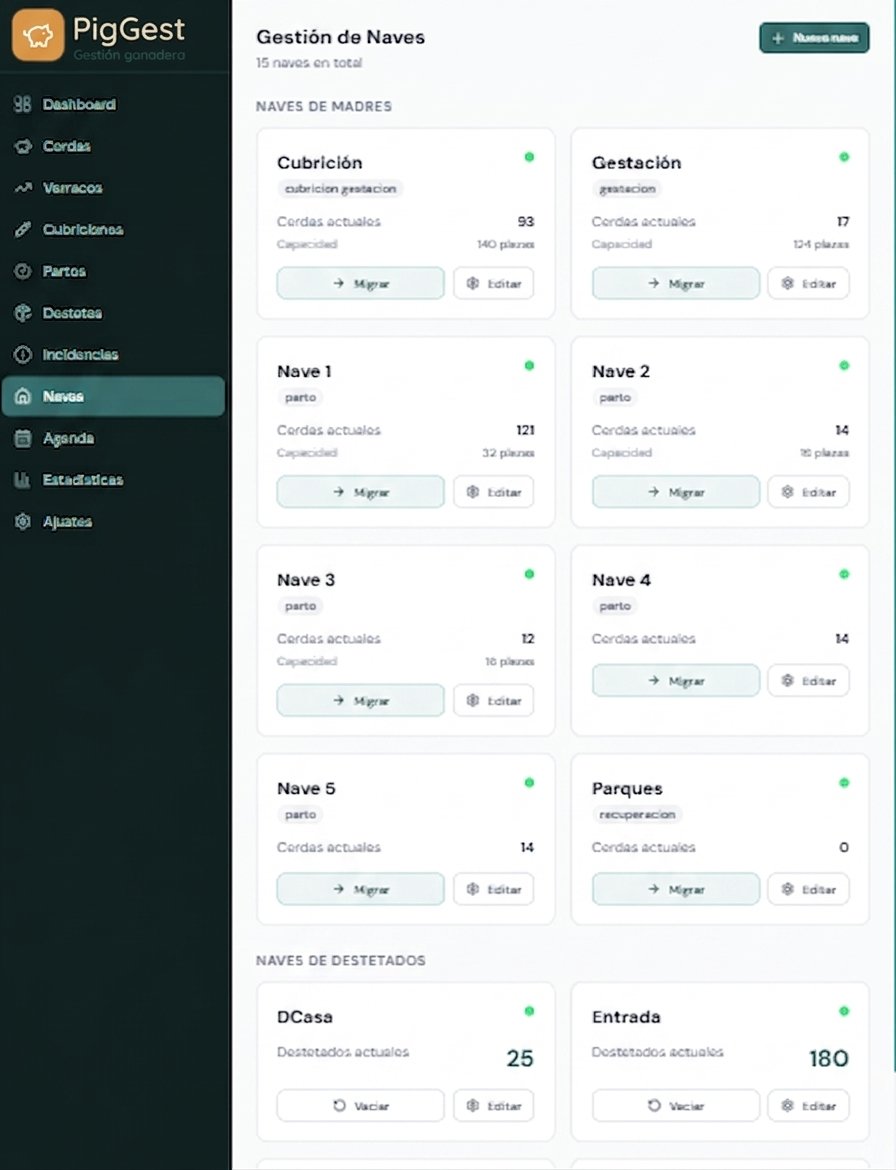Open Dashboard via its grid icon

[x=22, y=104]
